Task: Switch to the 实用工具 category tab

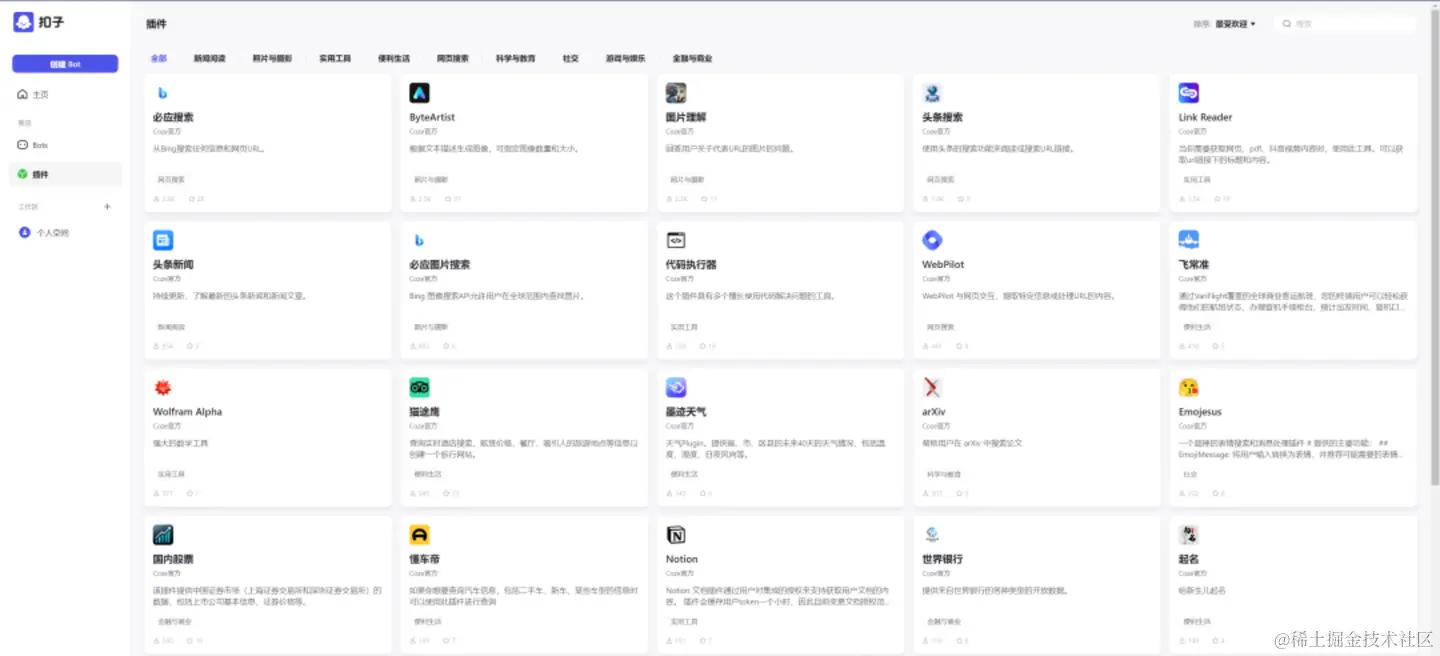Action: (x=335, y=59)
